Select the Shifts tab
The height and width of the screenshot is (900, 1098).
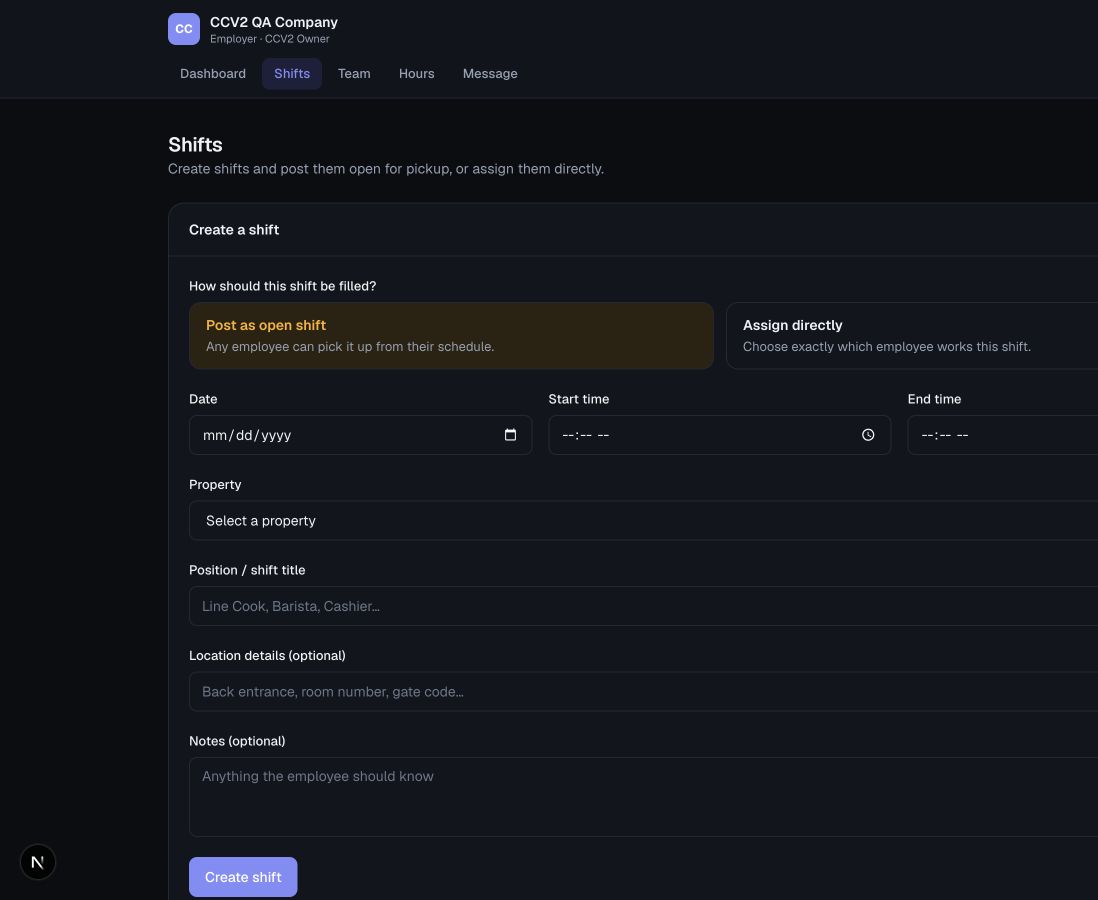[x=292, y=74]
